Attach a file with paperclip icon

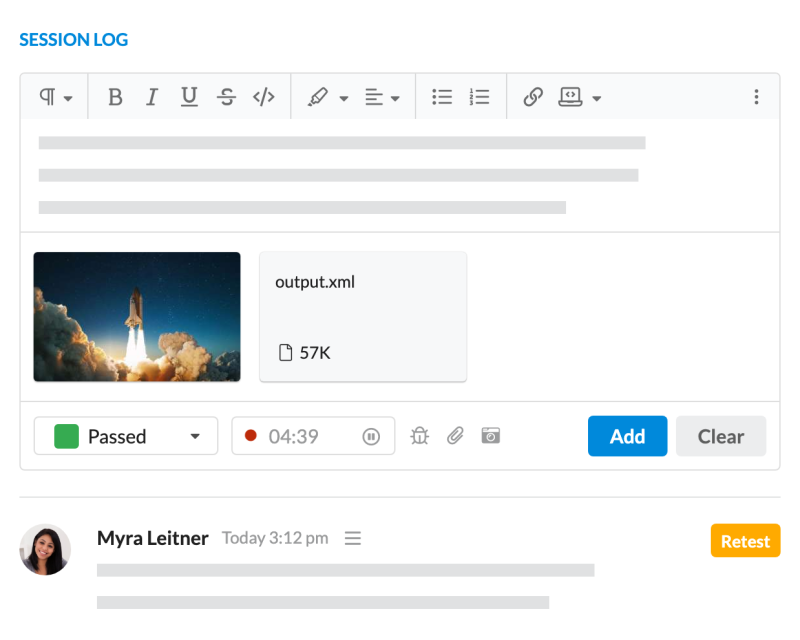(x=455, y=436)
